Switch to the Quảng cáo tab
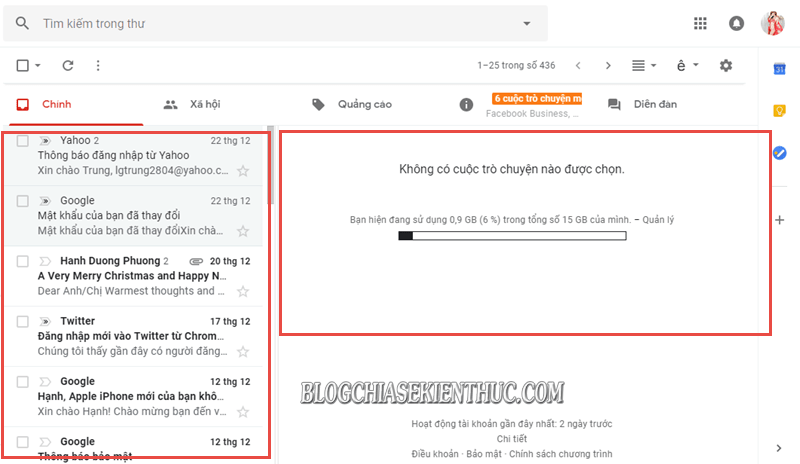The image size is (800, 464). click(364, 104)
